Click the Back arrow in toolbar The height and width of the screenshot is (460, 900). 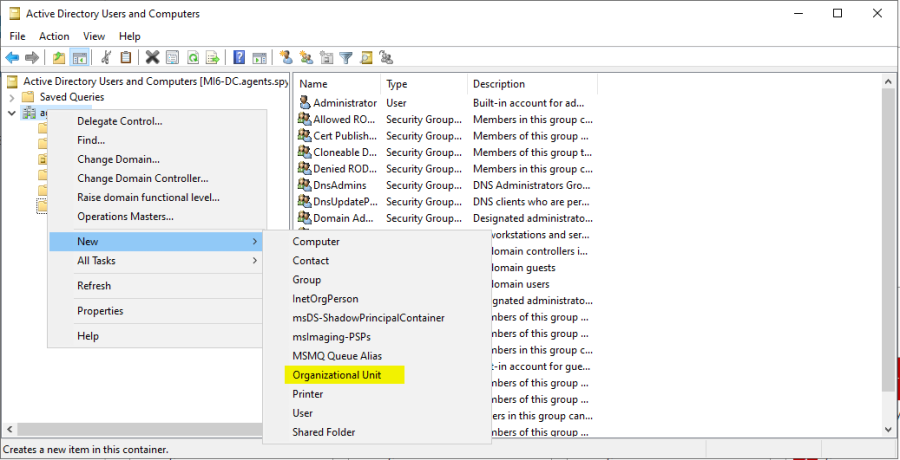[12, 58]
